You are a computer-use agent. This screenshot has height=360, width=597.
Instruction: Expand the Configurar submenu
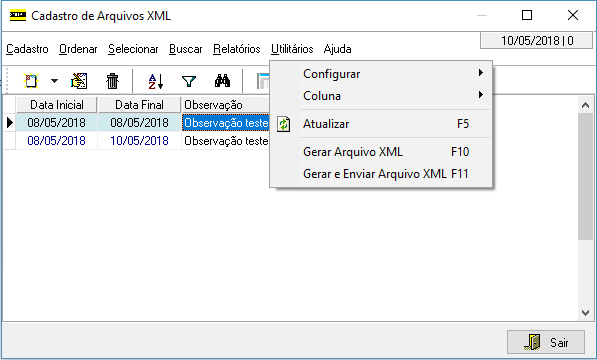click(381, 73)
